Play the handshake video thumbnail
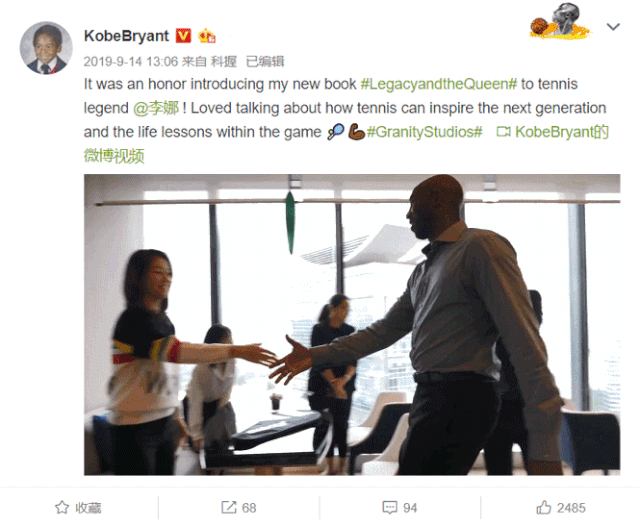The height and width of the screenshot is (527, 640). (x=352, y=325)
